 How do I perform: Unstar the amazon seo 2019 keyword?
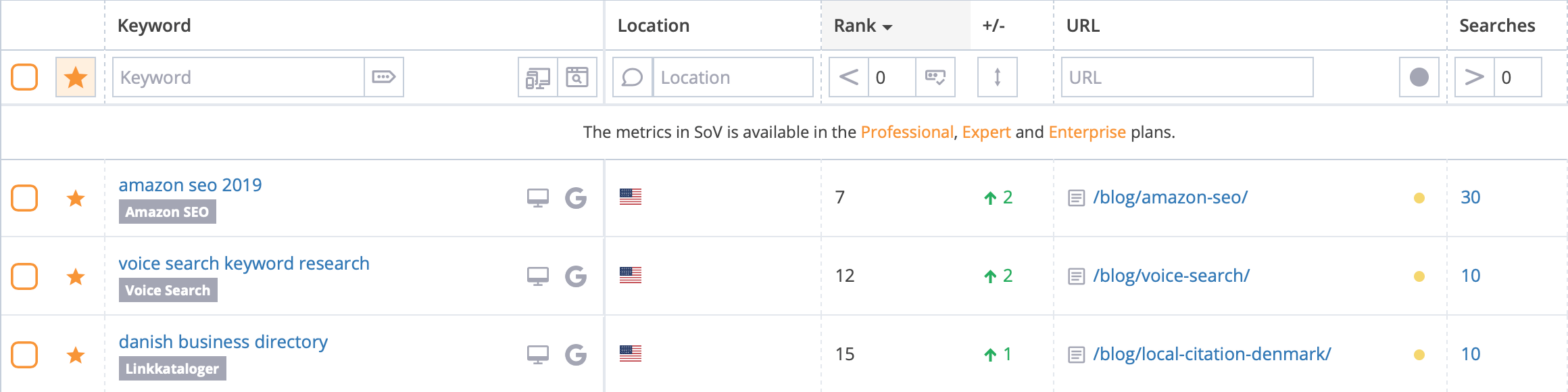coord(75,198)
